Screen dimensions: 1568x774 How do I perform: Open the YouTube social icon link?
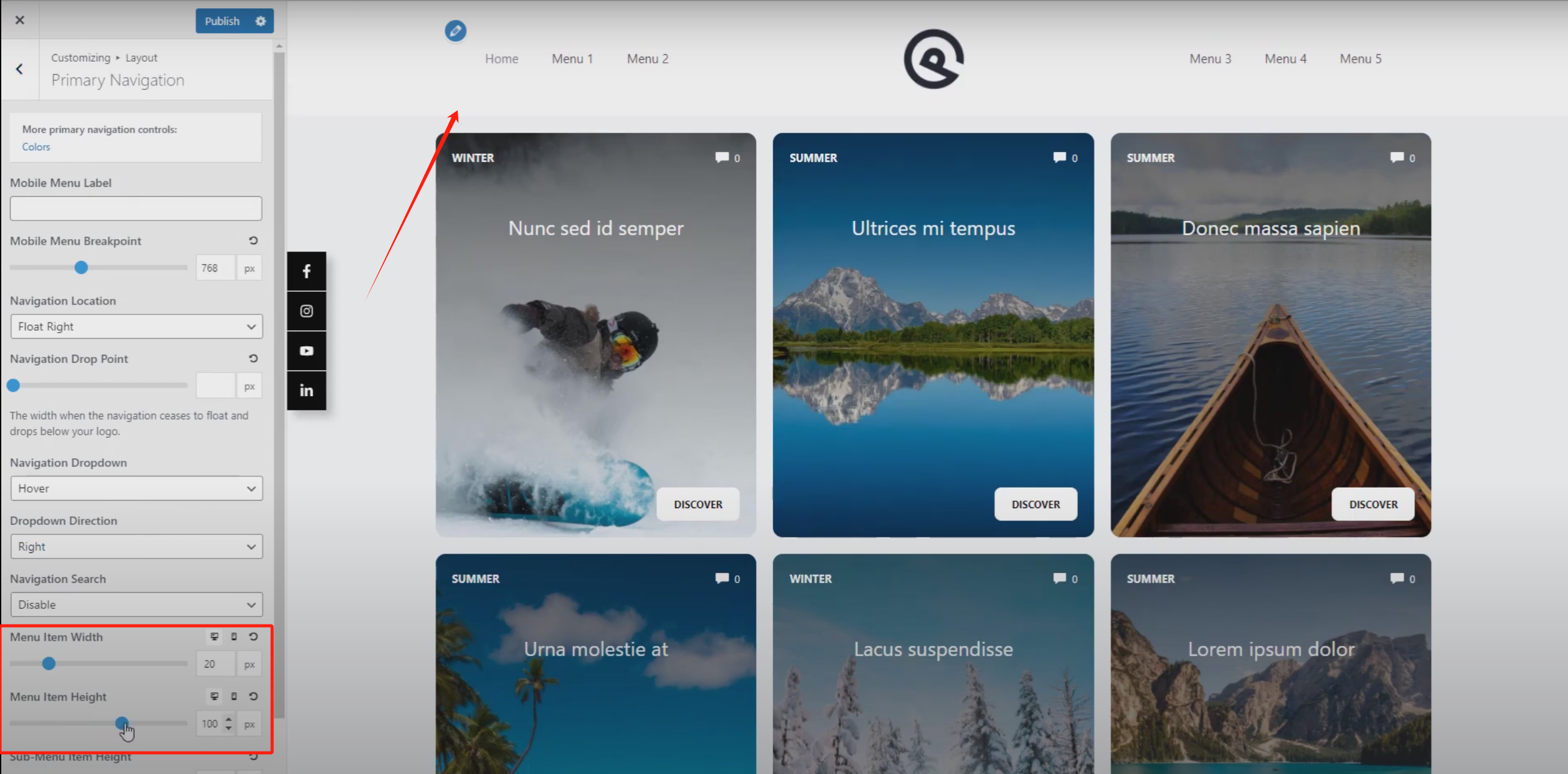pos(306,351)
